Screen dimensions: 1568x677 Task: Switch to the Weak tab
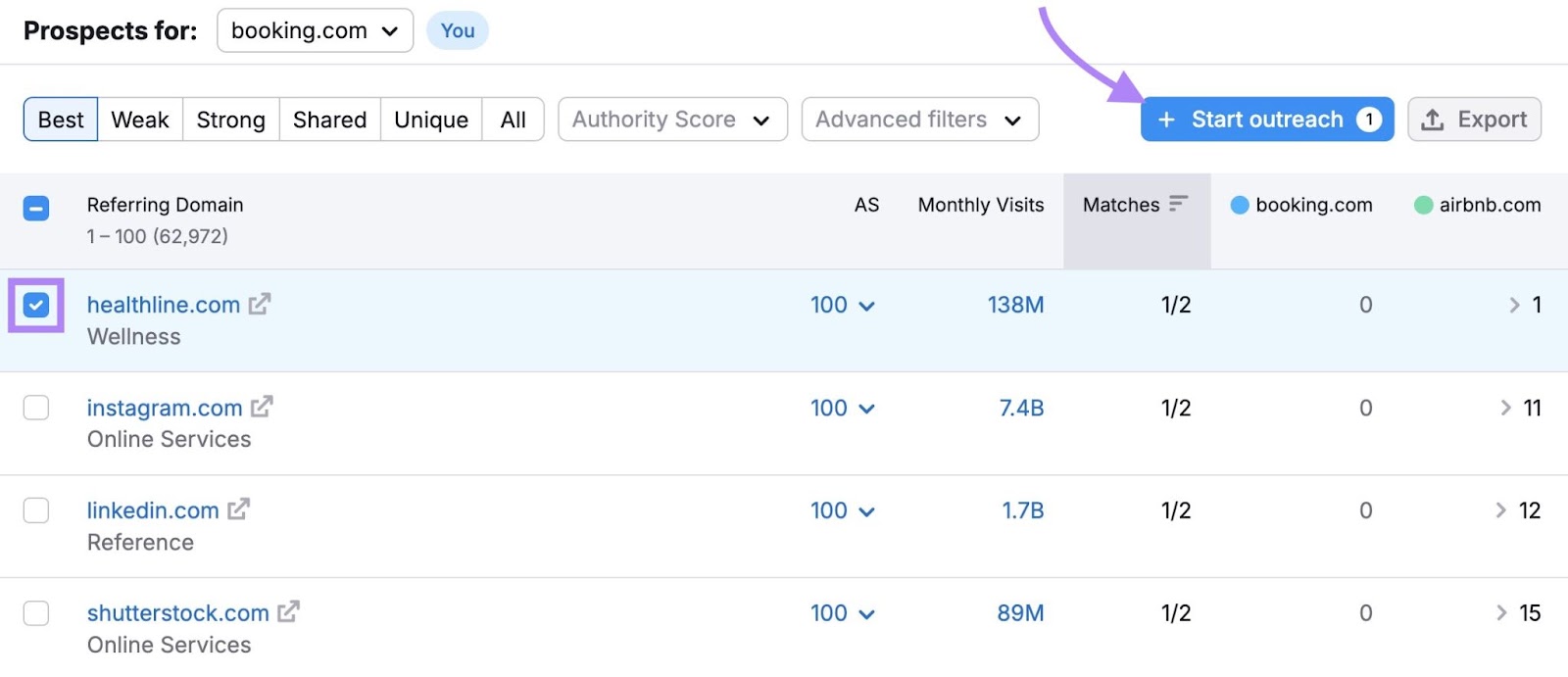pos(140,120)
